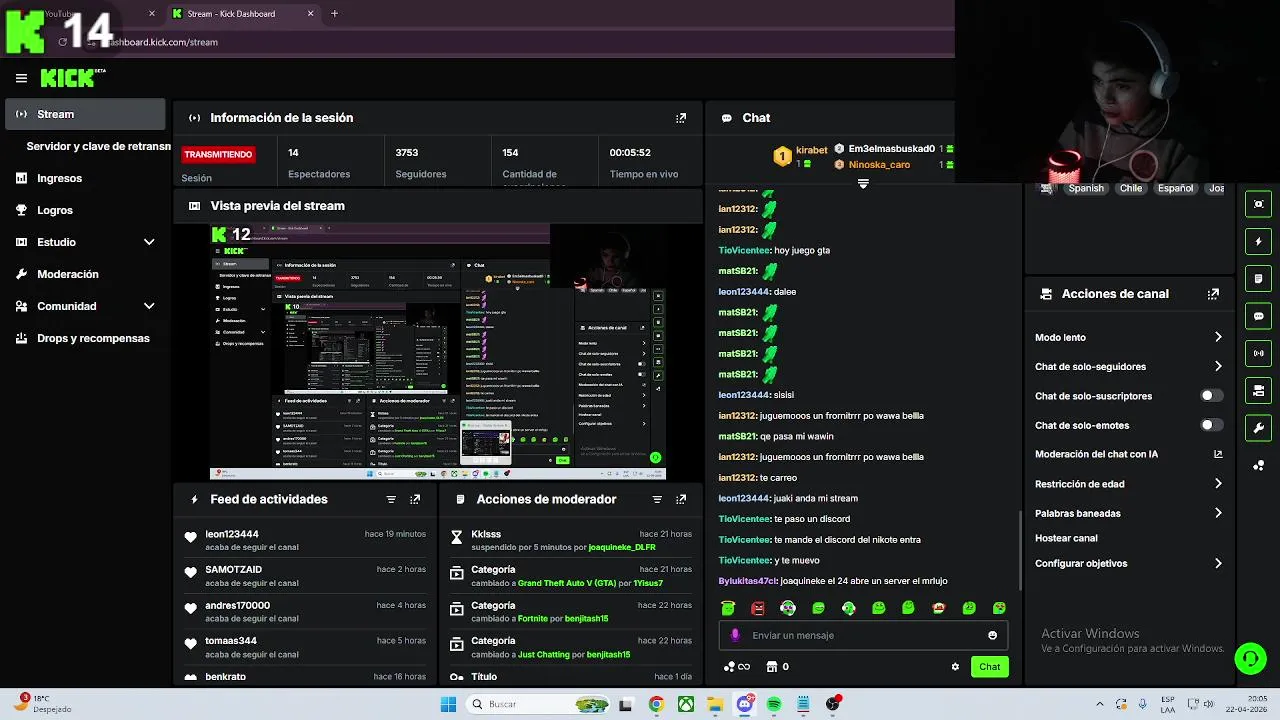
Task: Open Chat de solo-seguidores options arrow
Action: click(1218, 367)
